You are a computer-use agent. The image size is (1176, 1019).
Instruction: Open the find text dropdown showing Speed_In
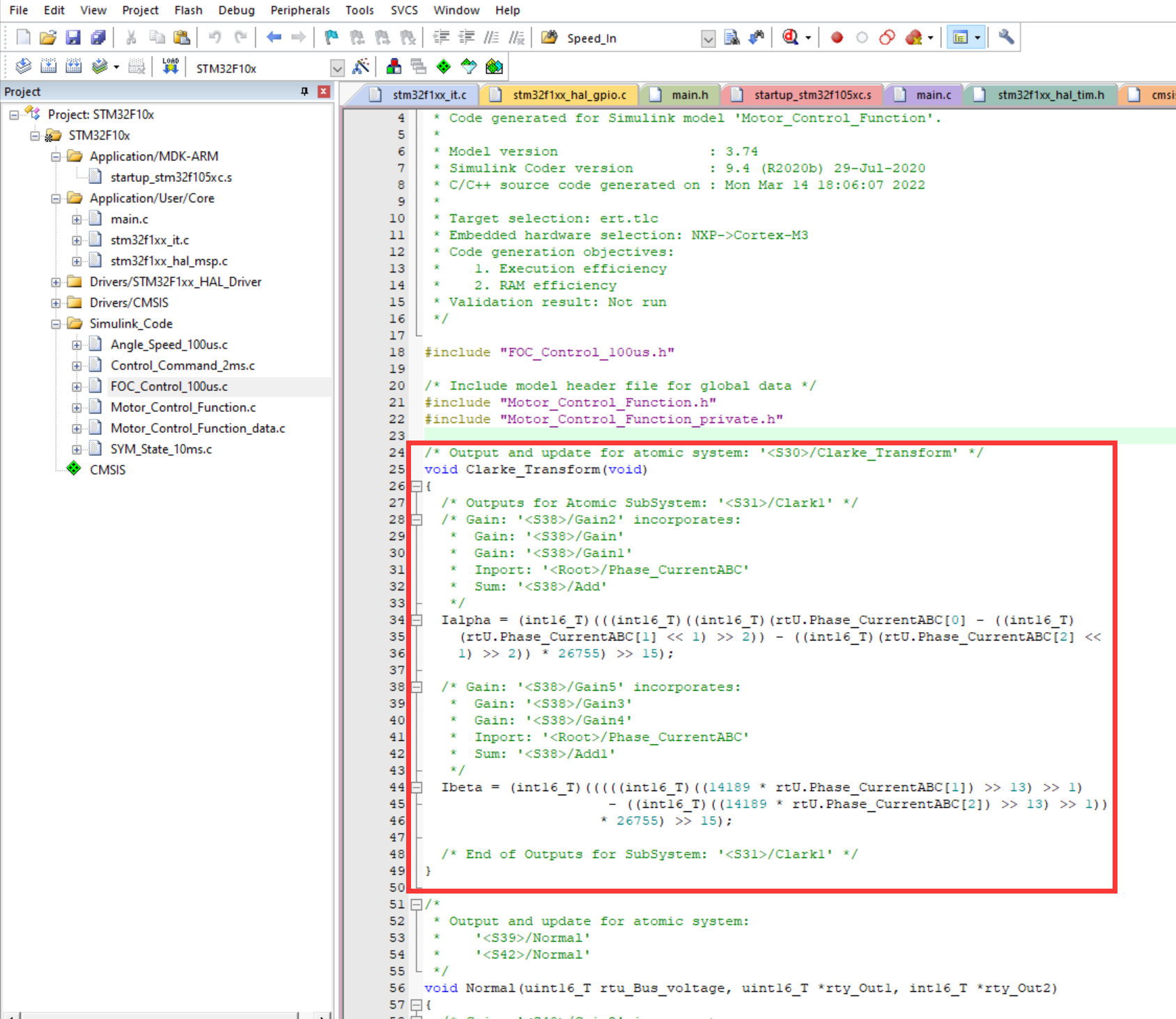(708, 39)
